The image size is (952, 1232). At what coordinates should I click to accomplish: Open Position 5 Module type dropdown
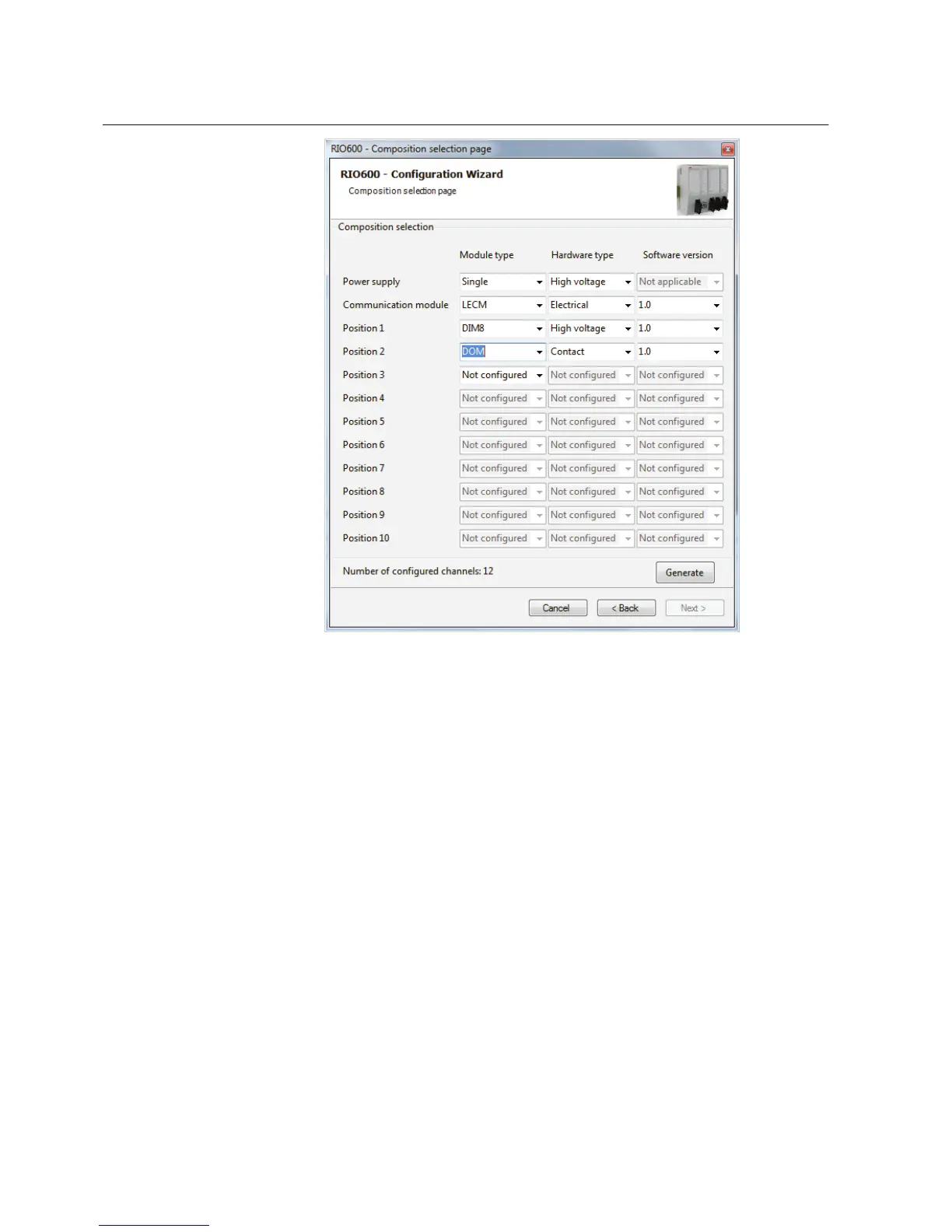coord(502,422)
